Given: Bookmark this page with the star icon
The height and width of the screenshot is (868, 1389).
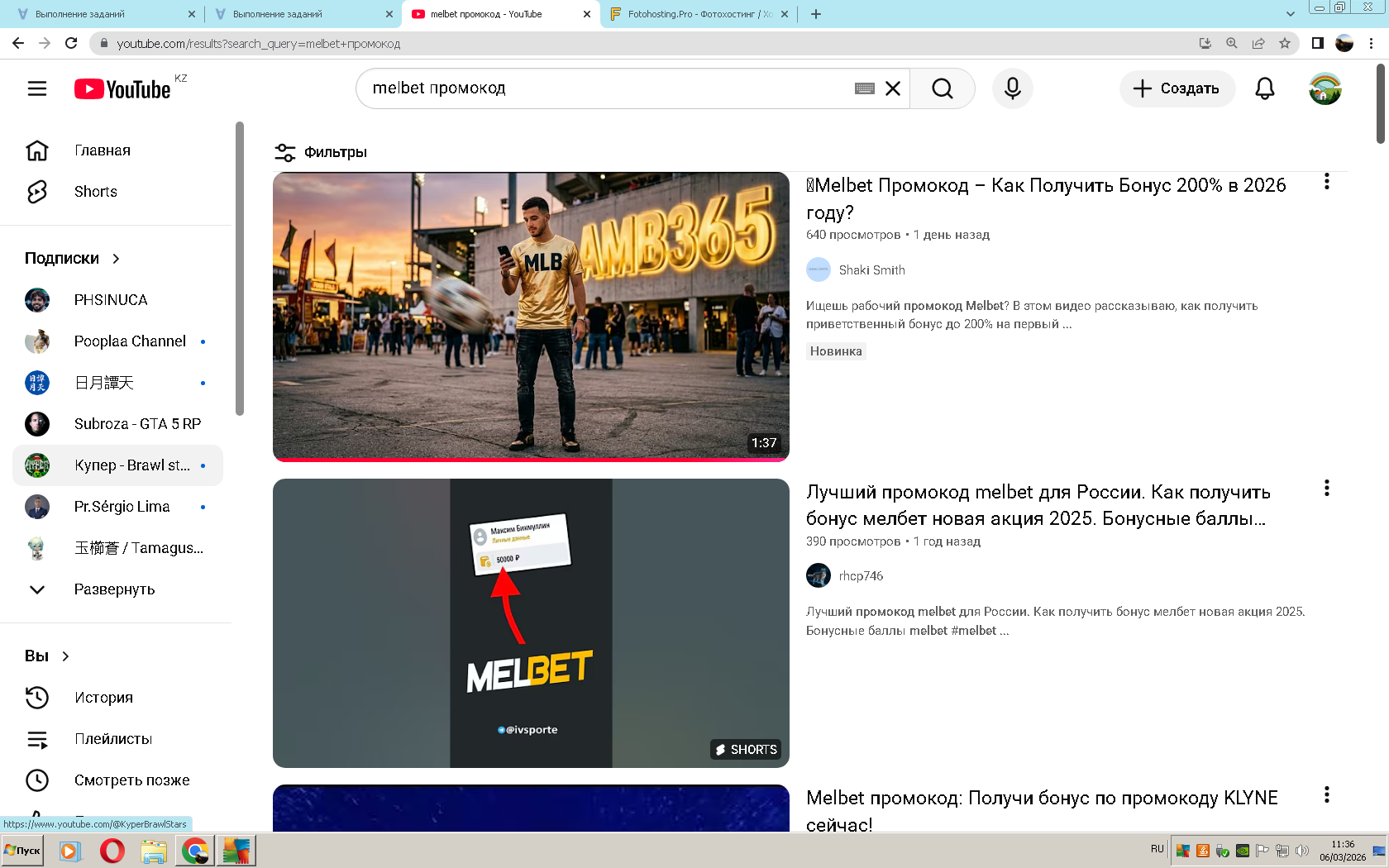Looking at the screenshot, I should point(1284,43).
